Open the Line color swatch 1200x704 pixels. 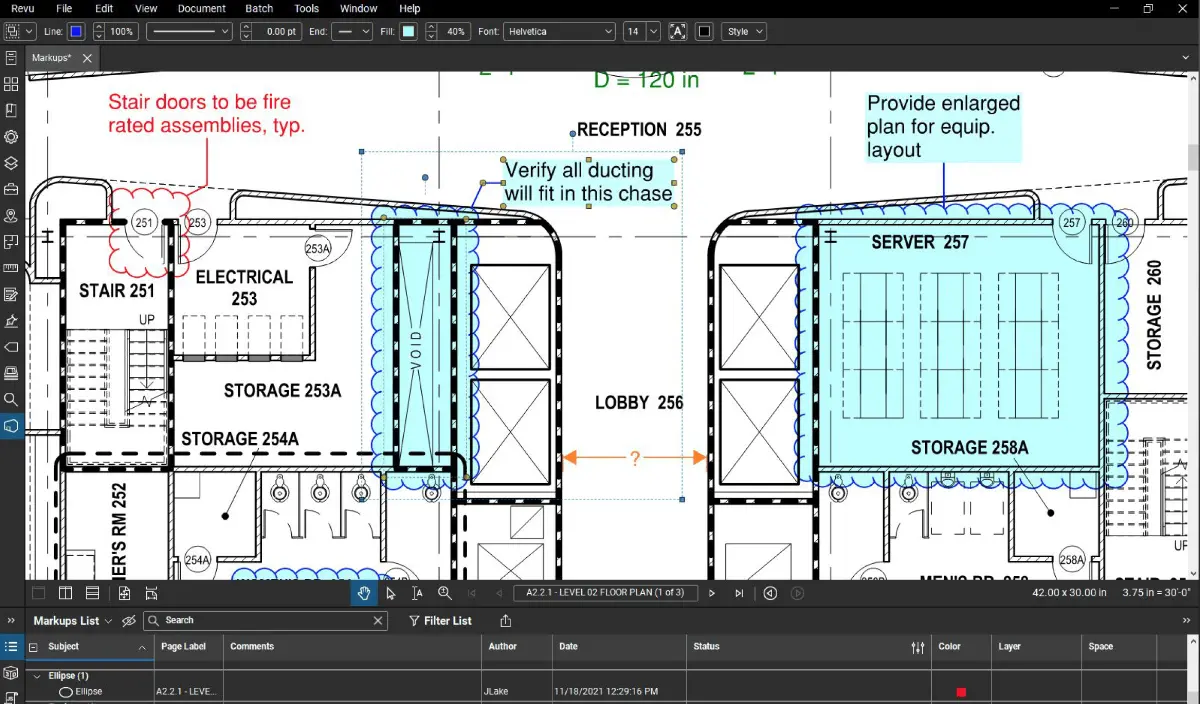click(76, 32)
